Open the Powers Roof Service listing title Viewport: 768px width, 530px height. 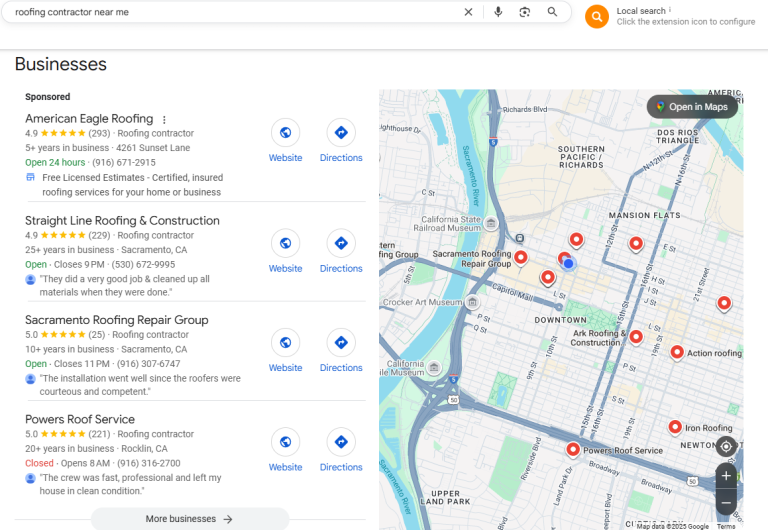[80, 419]
